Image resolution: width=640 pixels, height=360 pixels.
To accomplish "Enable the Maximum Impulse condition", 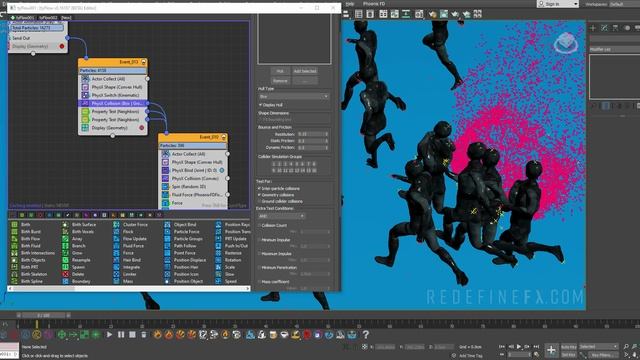I will pos(259,253).
